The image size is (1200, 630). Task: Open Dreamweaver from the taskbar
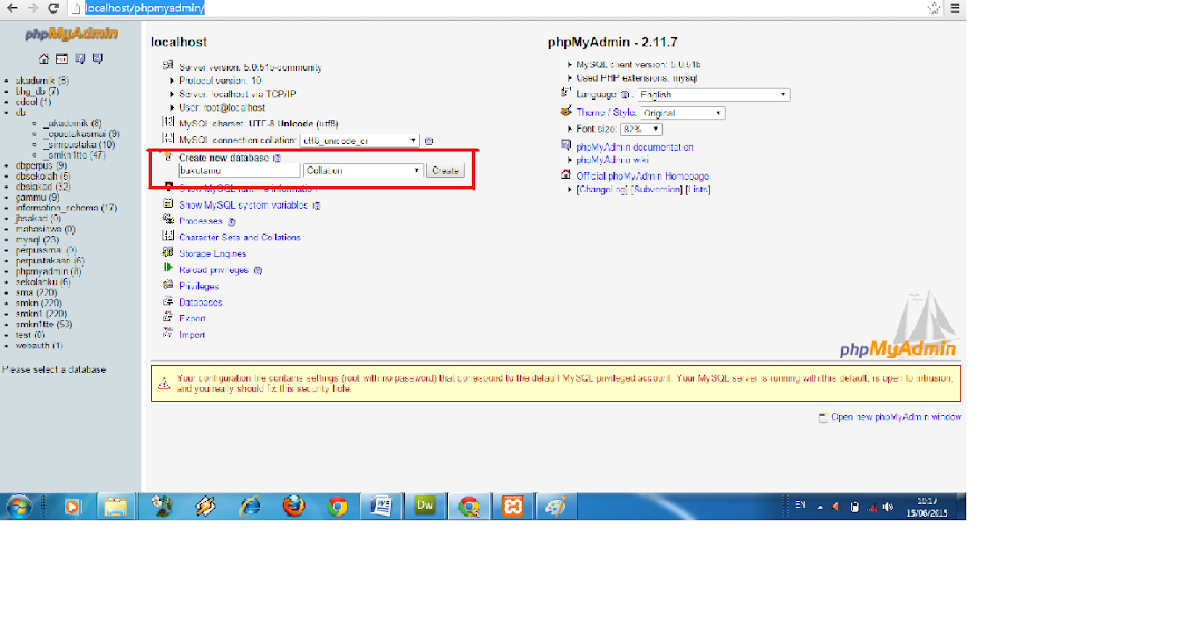click(424, 506)
